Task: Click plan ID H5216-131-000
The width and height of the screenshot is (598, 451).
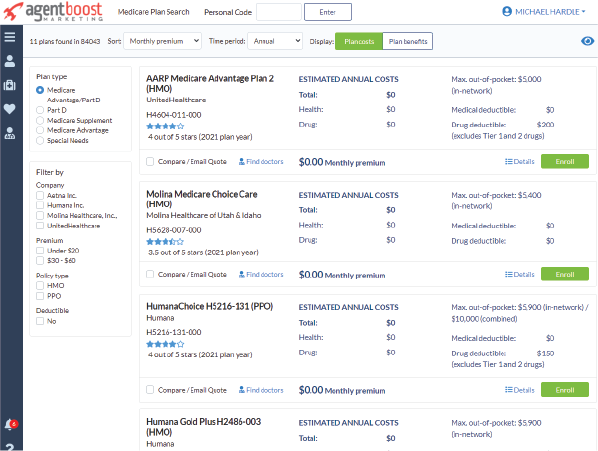Action: (174, 332)
